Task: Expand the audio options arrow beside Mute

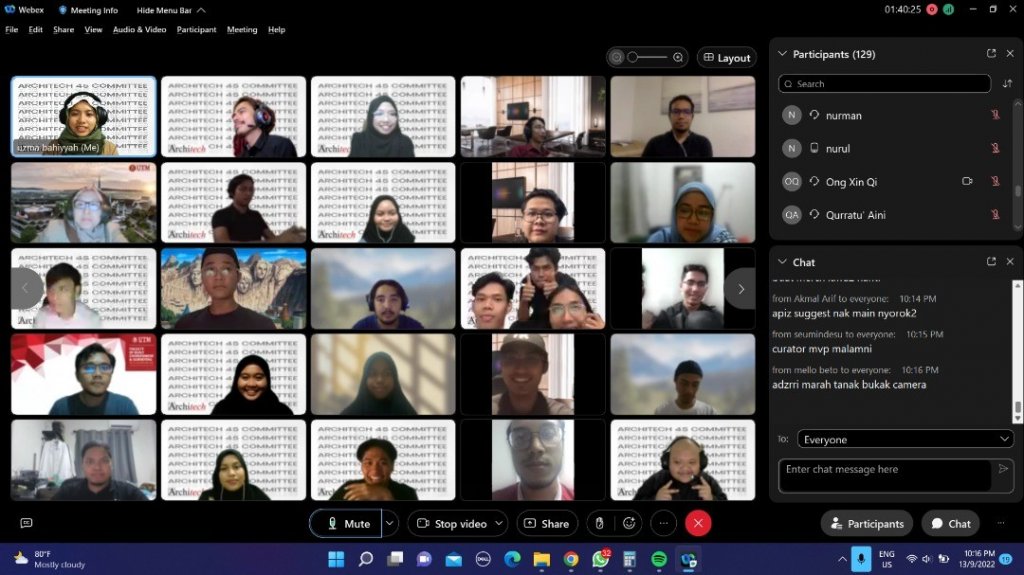Action: coord(390,523)
